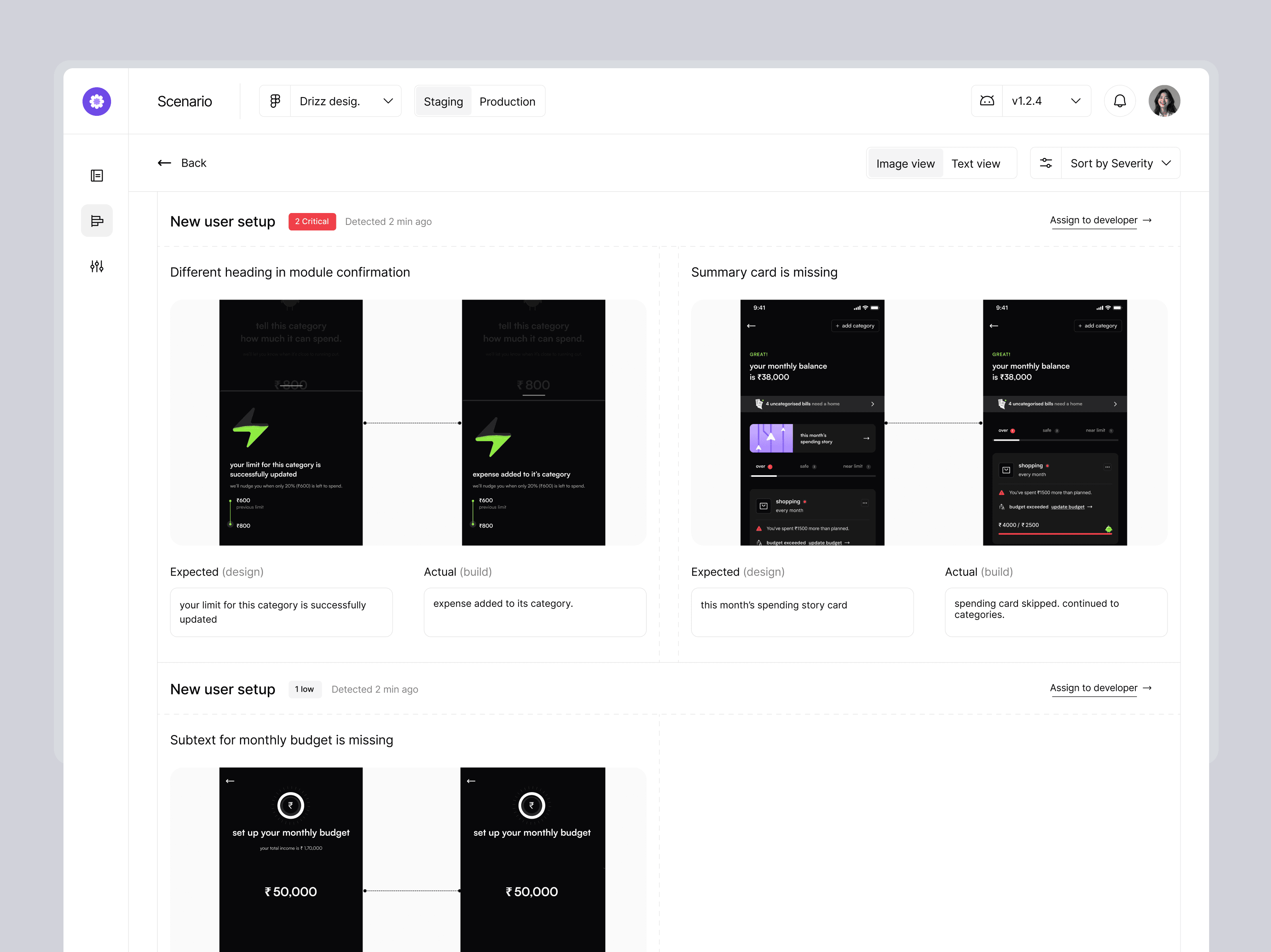Switch environment to Staging
This screenshot has width=1271, height=952.
tap(443, 102)
